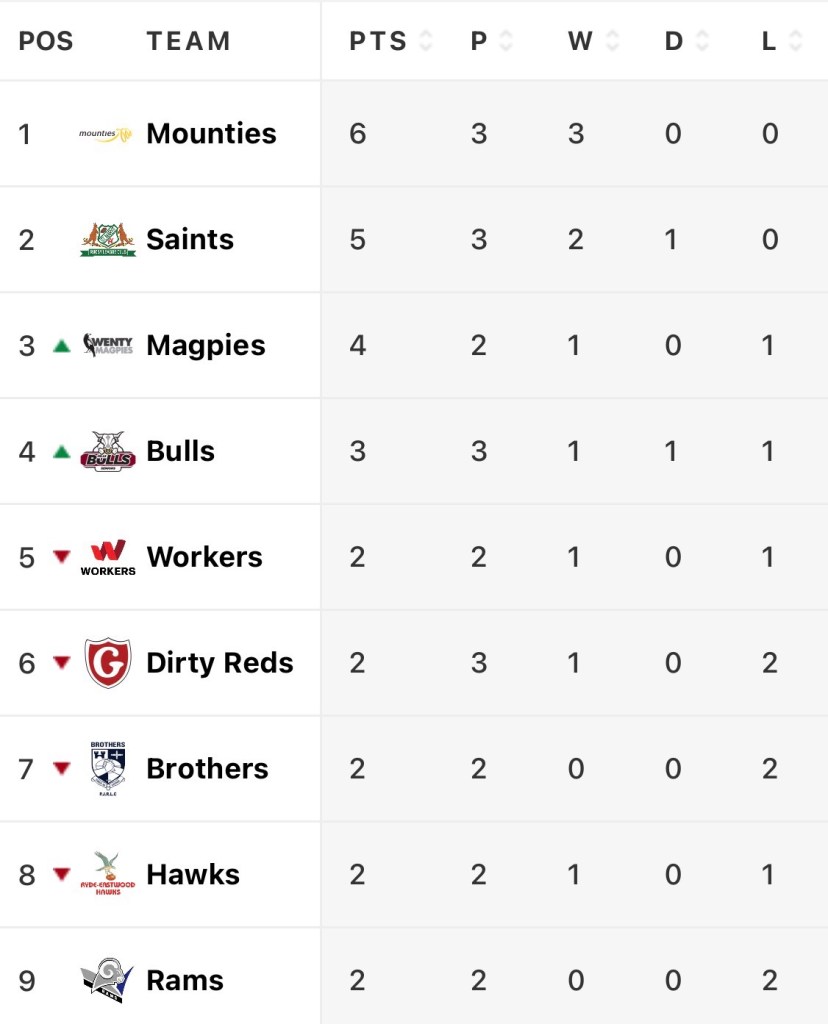Sort by the W column arrows
Screen dimensions: 828x1024
[612, 41]
